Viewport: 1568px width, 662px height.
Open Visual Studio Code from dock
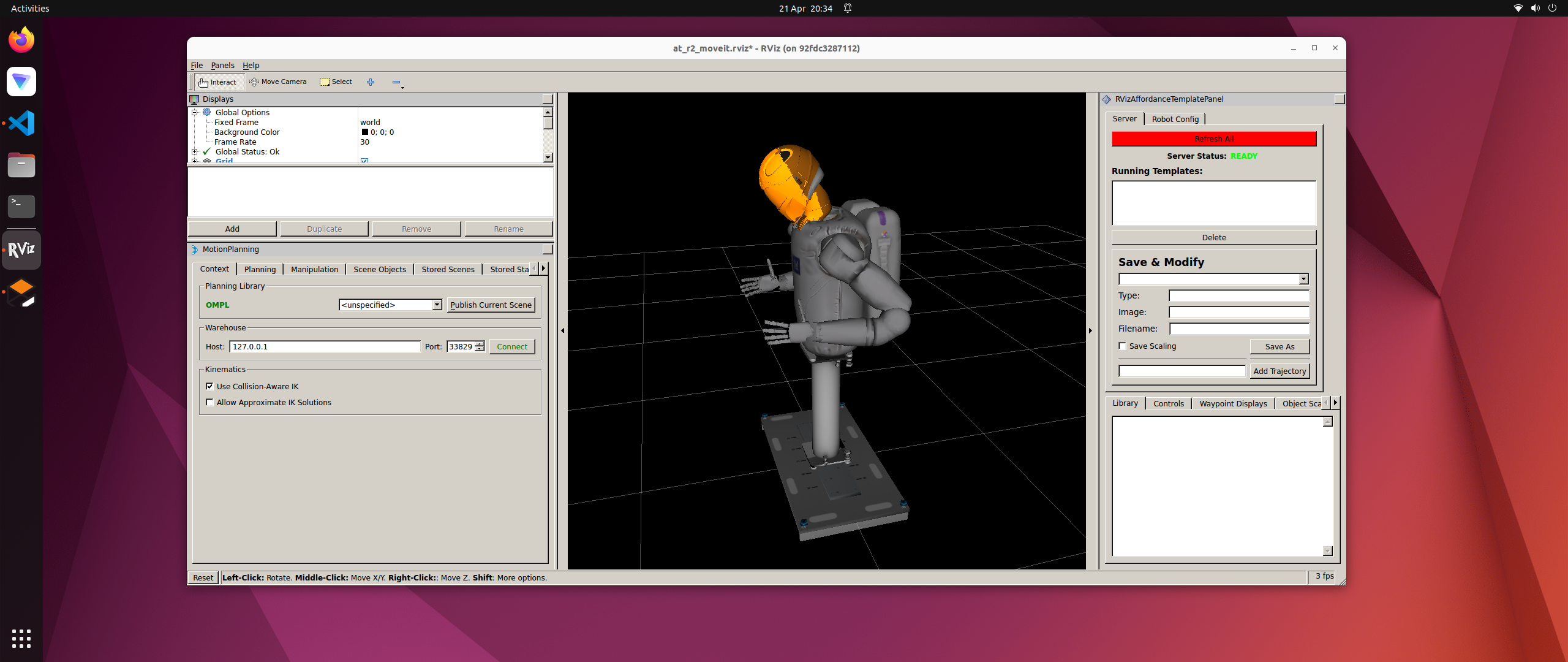pyautogui.click(x=21, y=123)
